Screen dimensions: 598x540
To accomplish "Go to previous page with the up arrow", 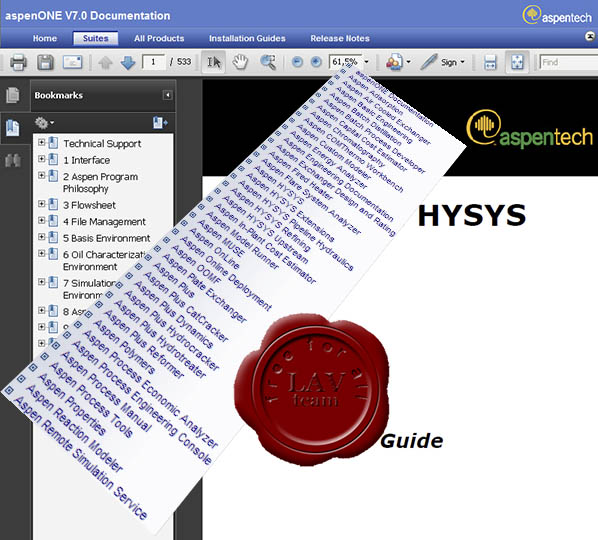I will pos(105,63).
